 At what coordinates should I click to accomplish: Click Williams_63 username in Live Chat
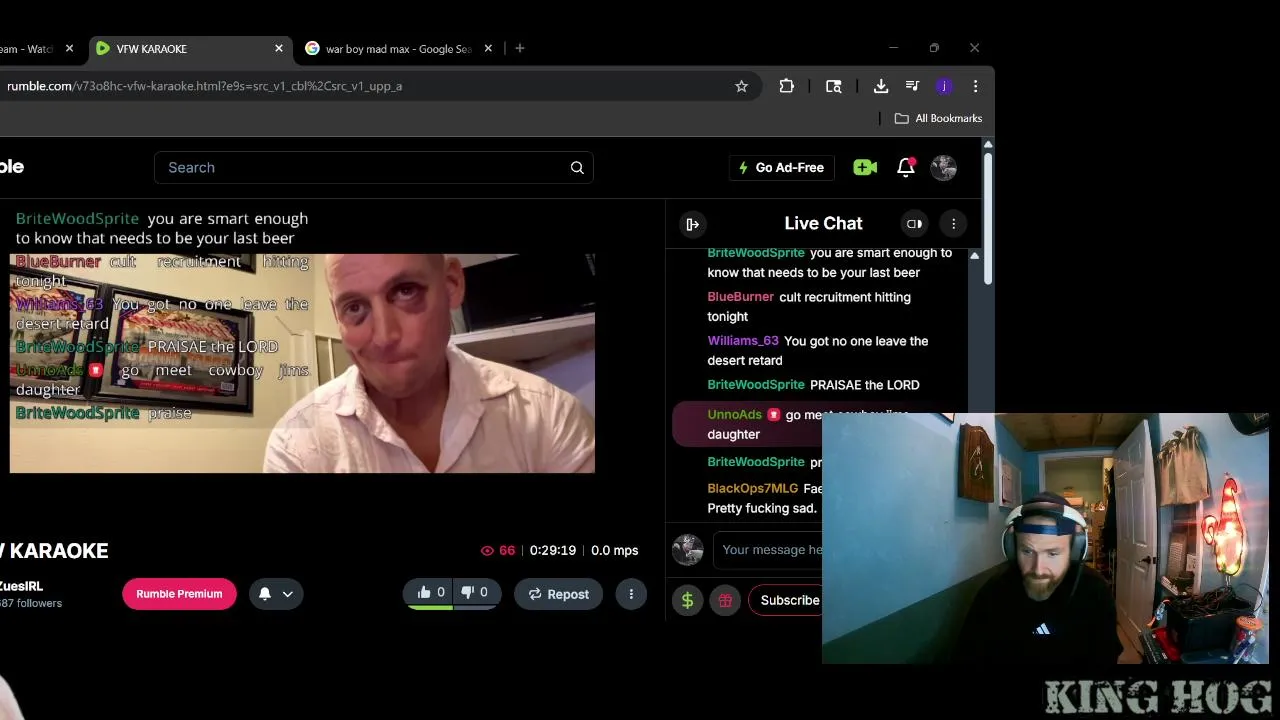point(743,341)
